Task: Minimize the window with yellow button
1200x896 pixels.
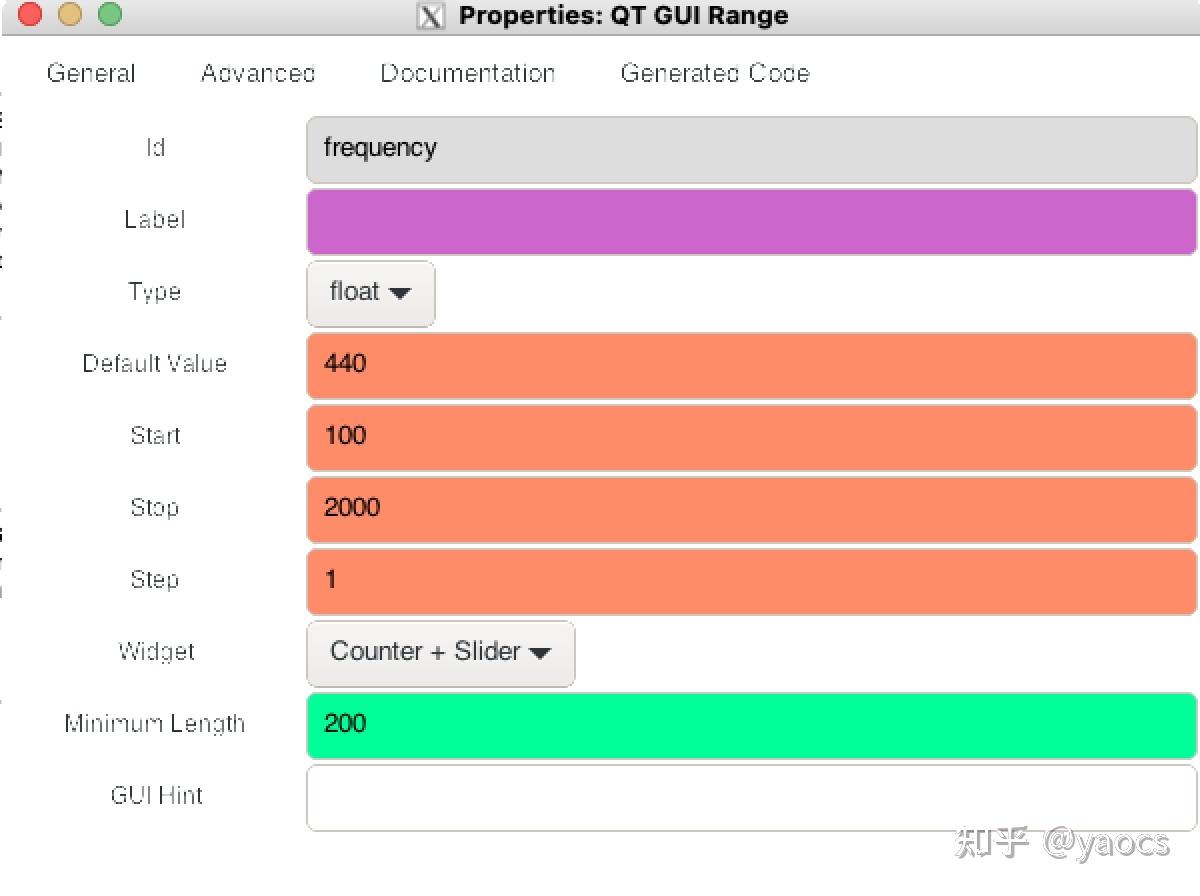Action: [70, 15]
